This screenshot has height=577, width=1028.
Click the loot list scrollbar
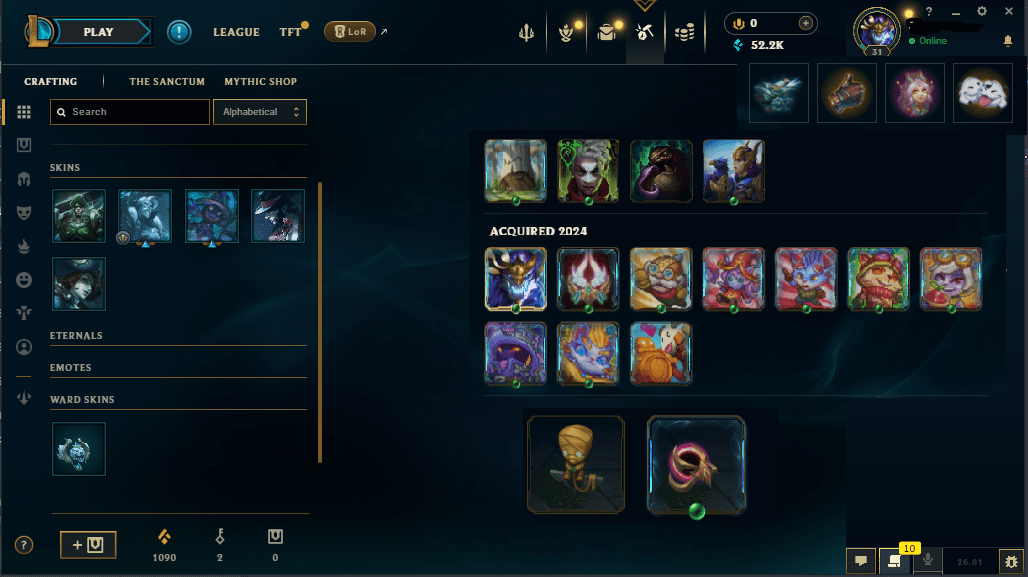[x=320, y=321]
